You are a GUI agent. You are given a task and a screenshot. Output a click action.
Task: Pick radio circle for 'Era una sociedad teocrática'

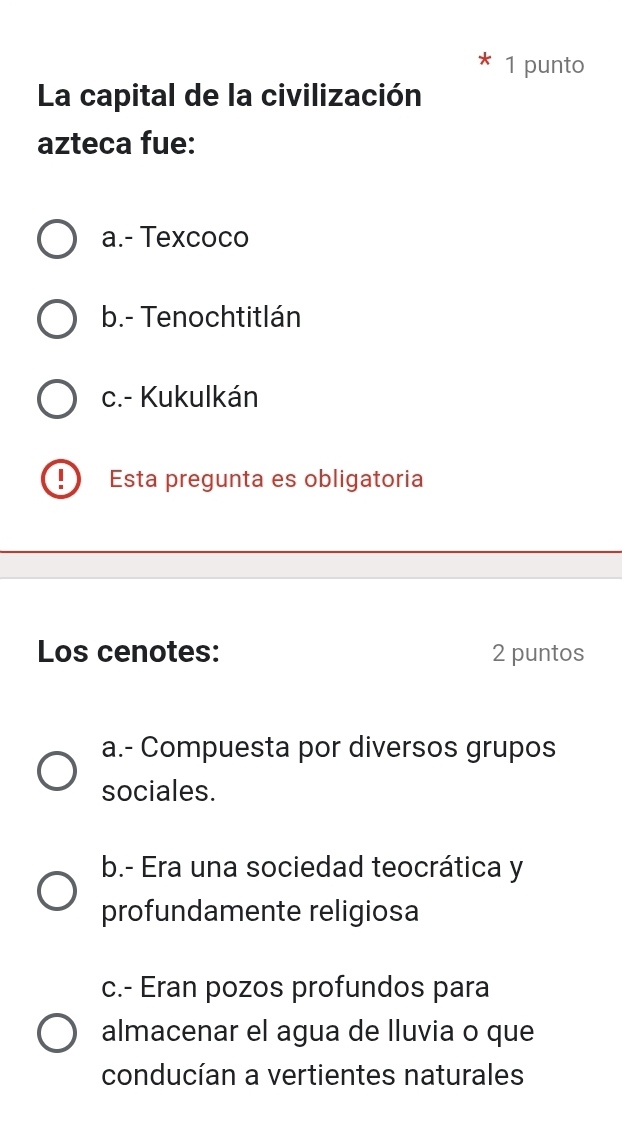pos(56,891)
